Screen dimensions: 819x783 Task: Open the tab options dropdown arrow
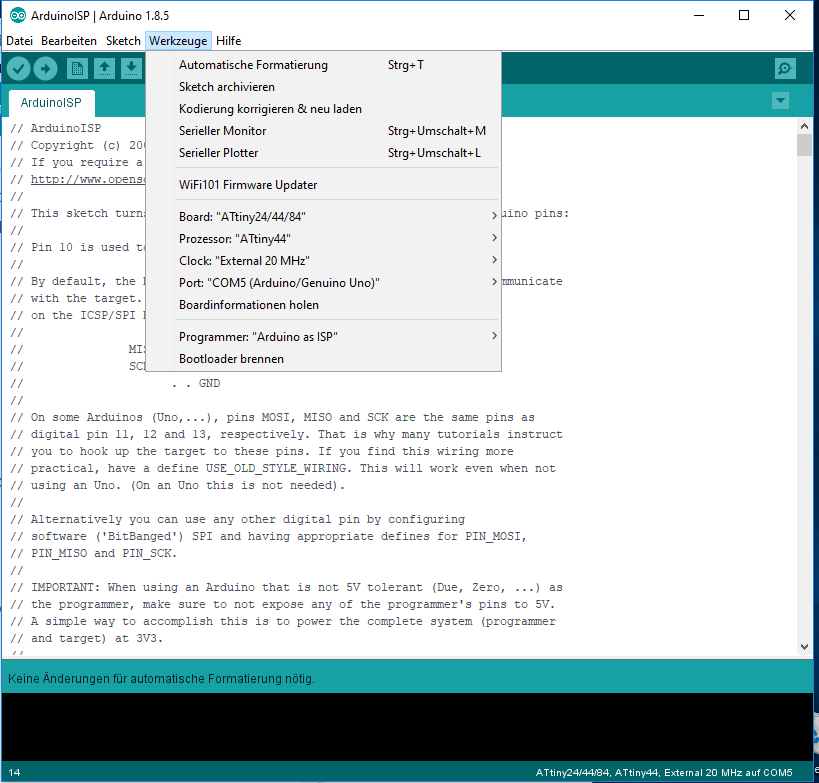coord(780,100)
